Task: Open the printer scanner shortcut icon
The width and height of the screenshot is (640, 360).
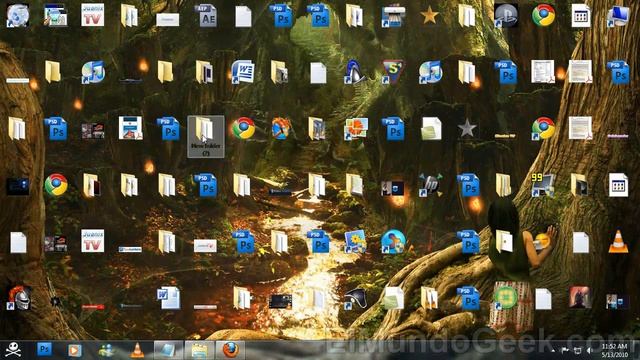Action: click(x=393, y=16)
